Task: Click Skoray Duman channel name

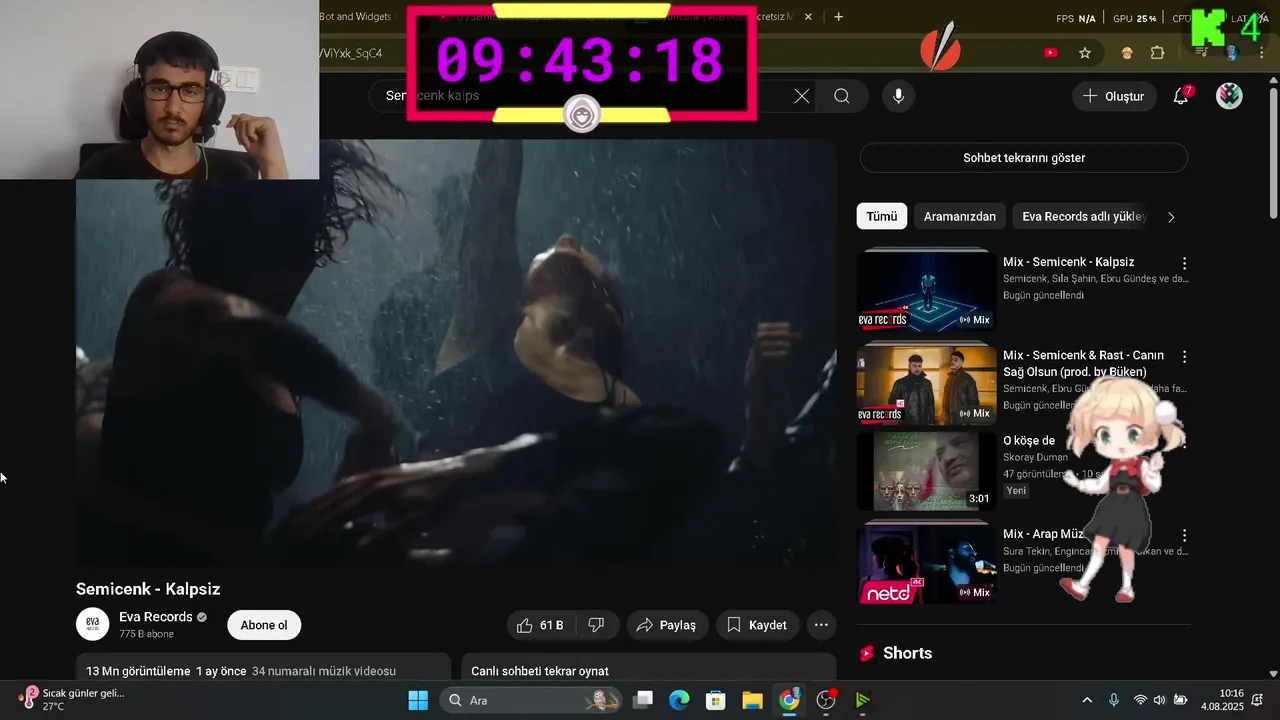Action: [1035, 457]
